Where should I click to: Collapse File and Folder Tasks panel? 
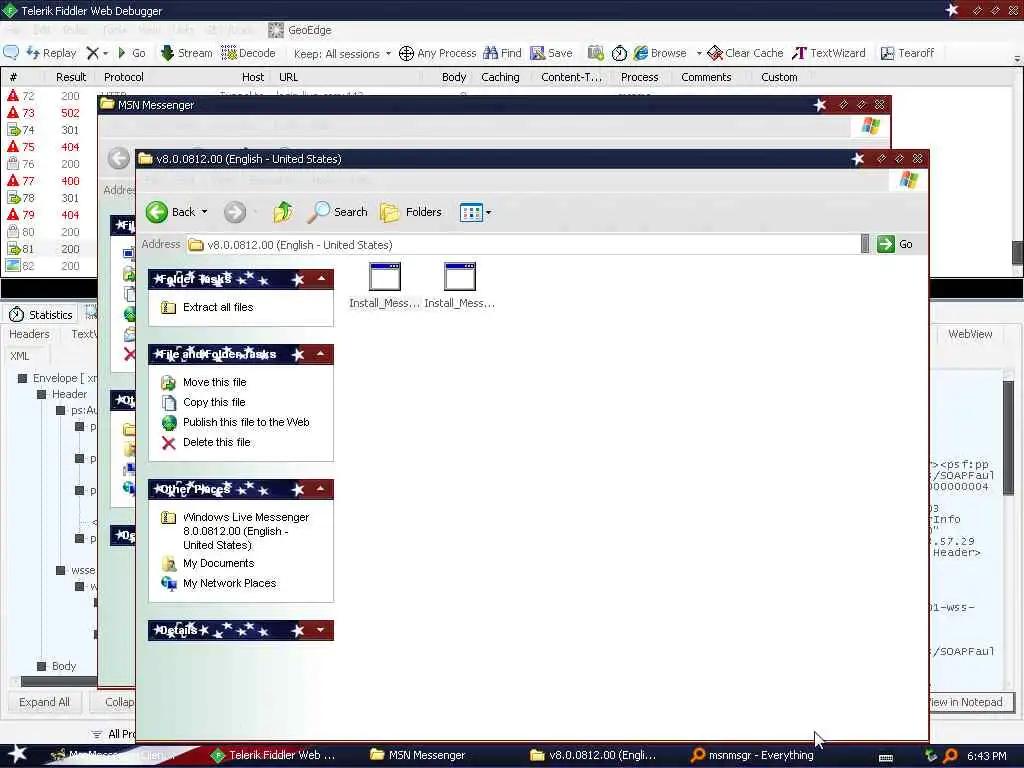point(321,355)
